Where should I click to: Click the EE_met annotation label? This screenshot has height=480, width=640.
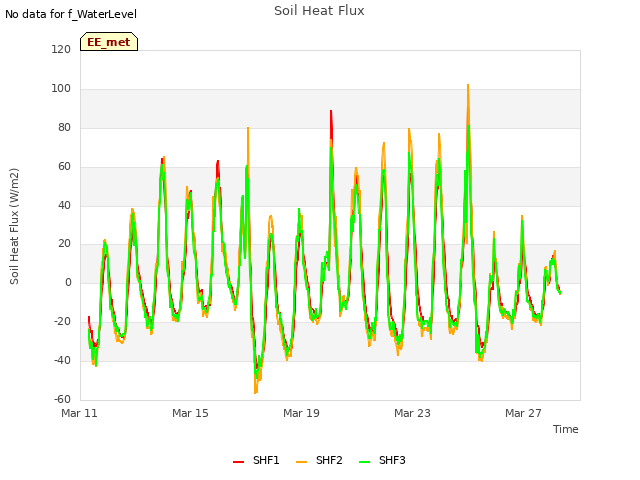(109, 42)
